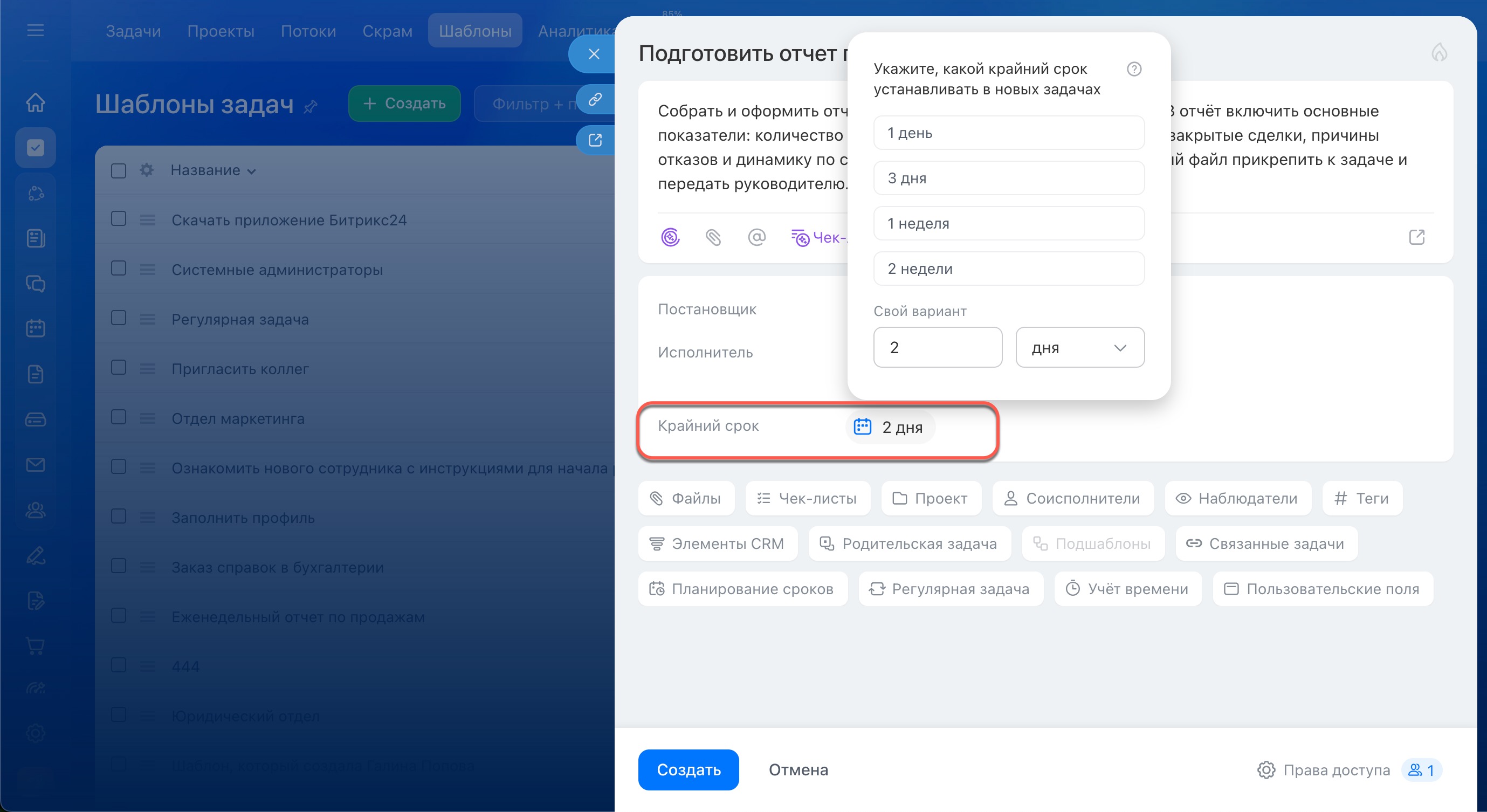Select the 1 неделя deadline option

[1008, 223]
